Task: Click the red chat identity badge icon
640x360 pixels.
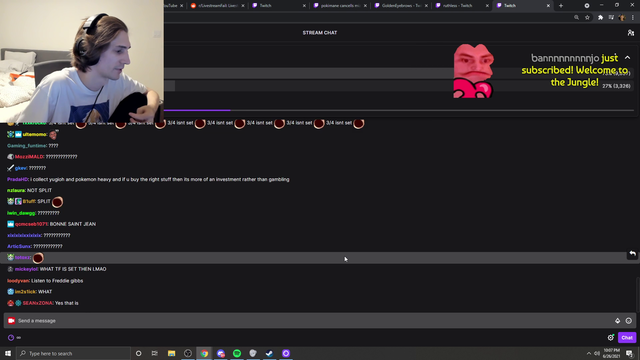Action: (x=11, y=321)
